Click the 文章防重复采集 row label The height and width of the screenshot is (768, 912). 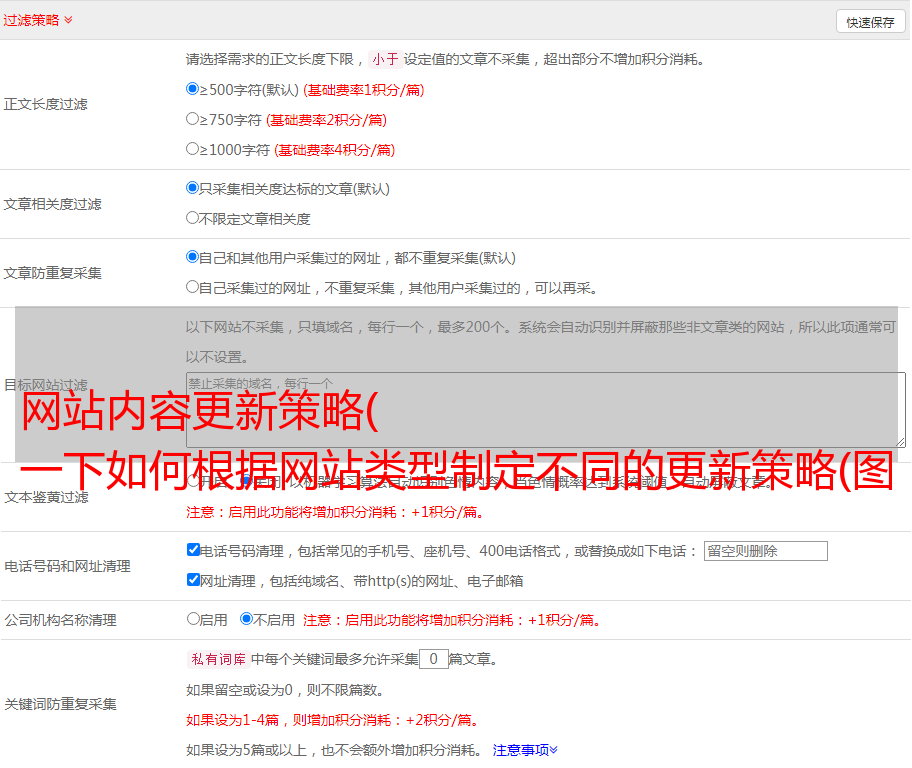pyautogui.click(x=52, y=273)
